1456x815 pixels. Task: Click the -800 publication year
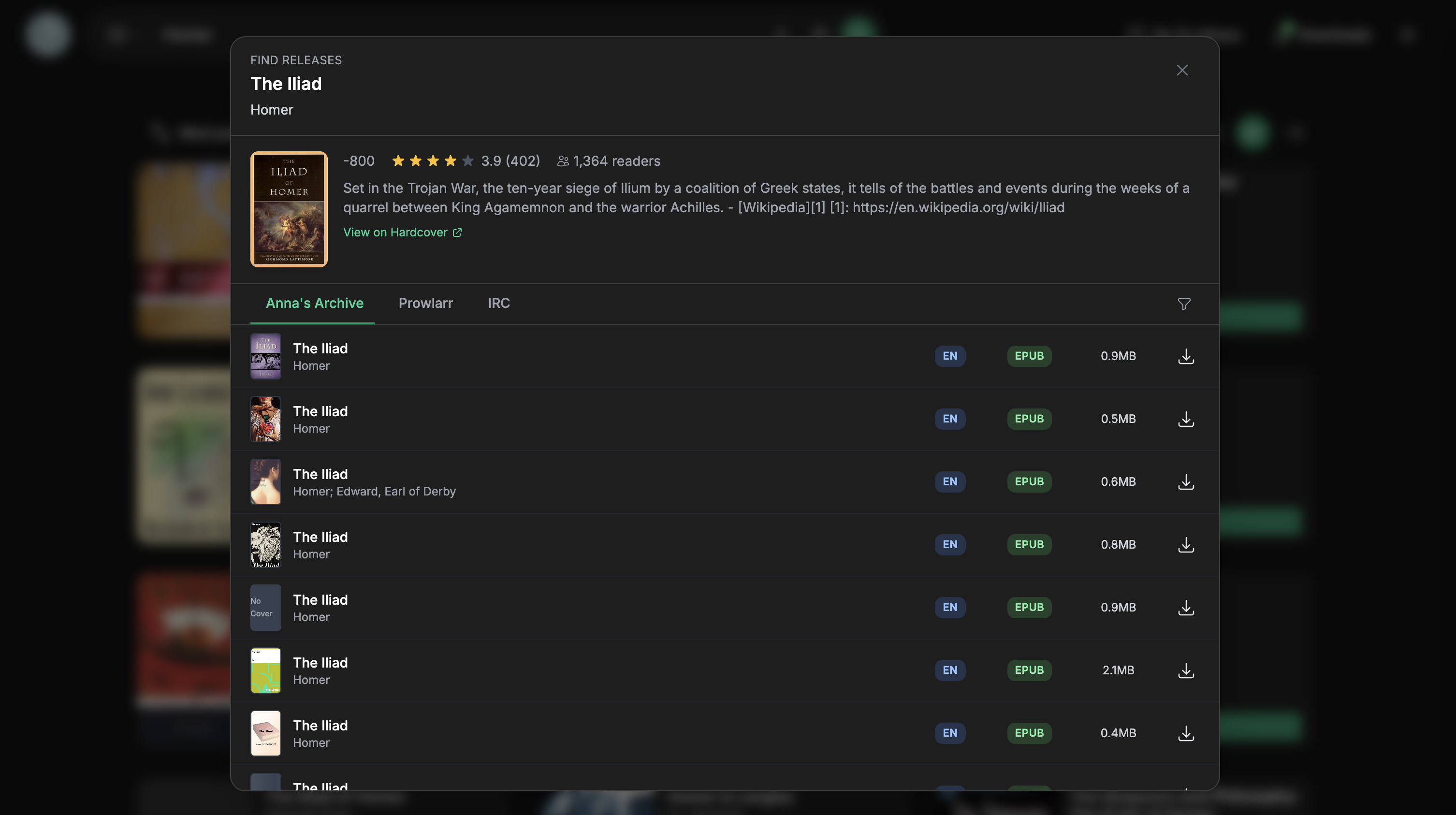coord(358,161)
